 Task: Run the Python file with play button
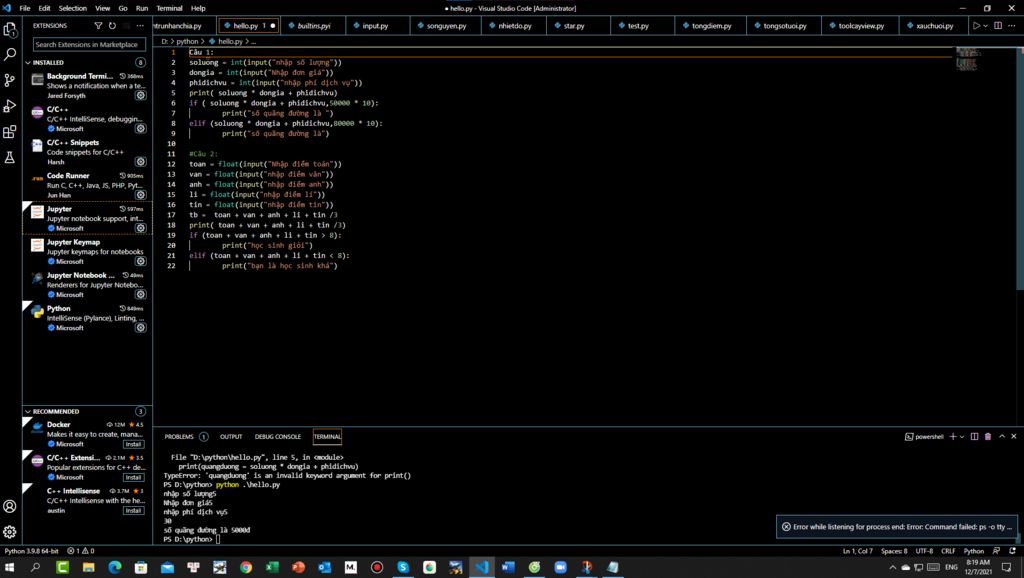point(976,25)
